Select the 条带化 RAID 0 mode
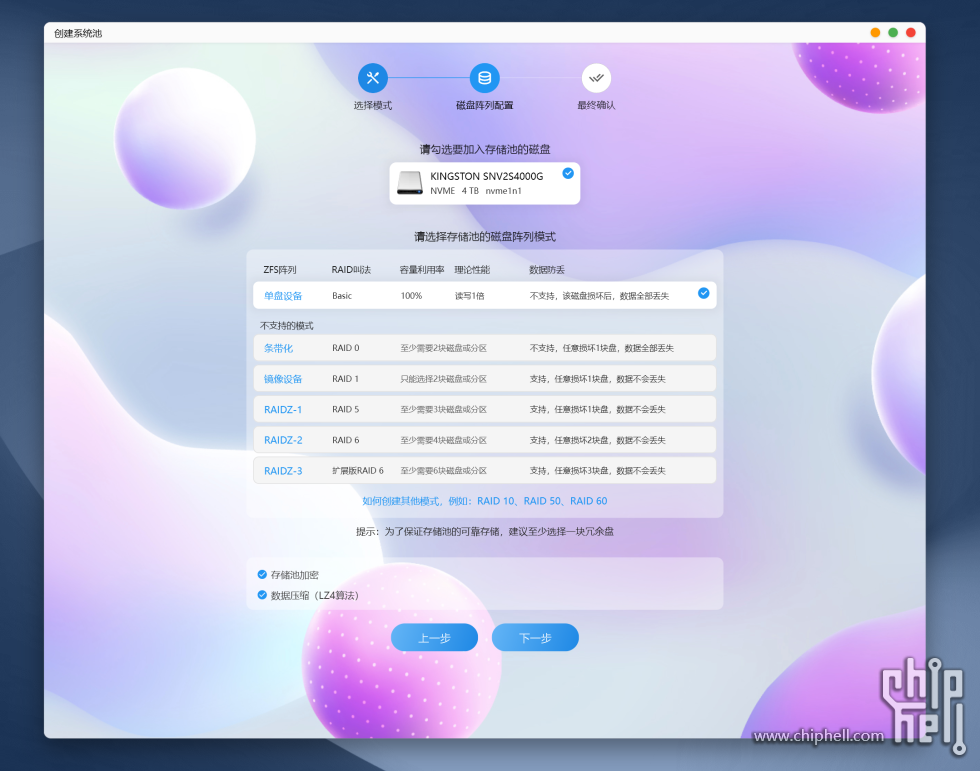980x771 pixels. (x=484, y=348)
